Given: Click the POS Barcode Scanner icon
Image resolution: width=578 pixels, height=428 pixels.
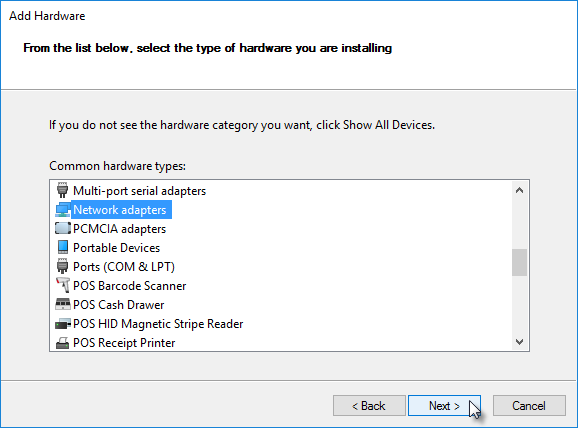Looking at the screenshot, I should [63, 285].
